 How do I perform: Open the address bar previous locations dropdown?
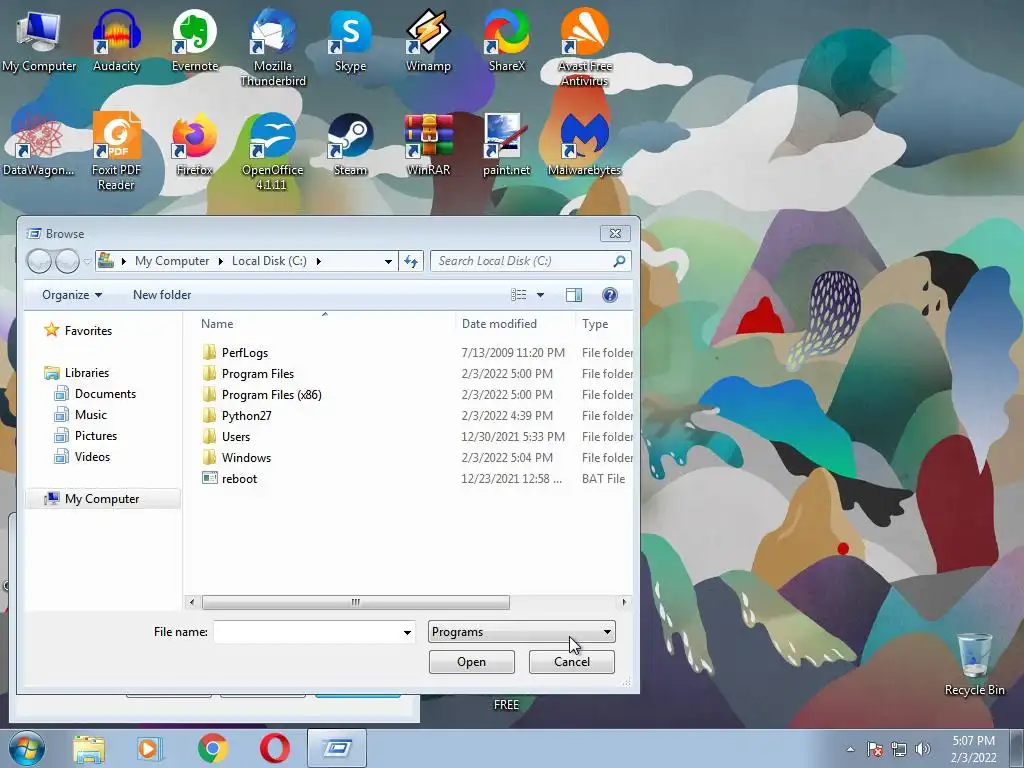[388, 261]
